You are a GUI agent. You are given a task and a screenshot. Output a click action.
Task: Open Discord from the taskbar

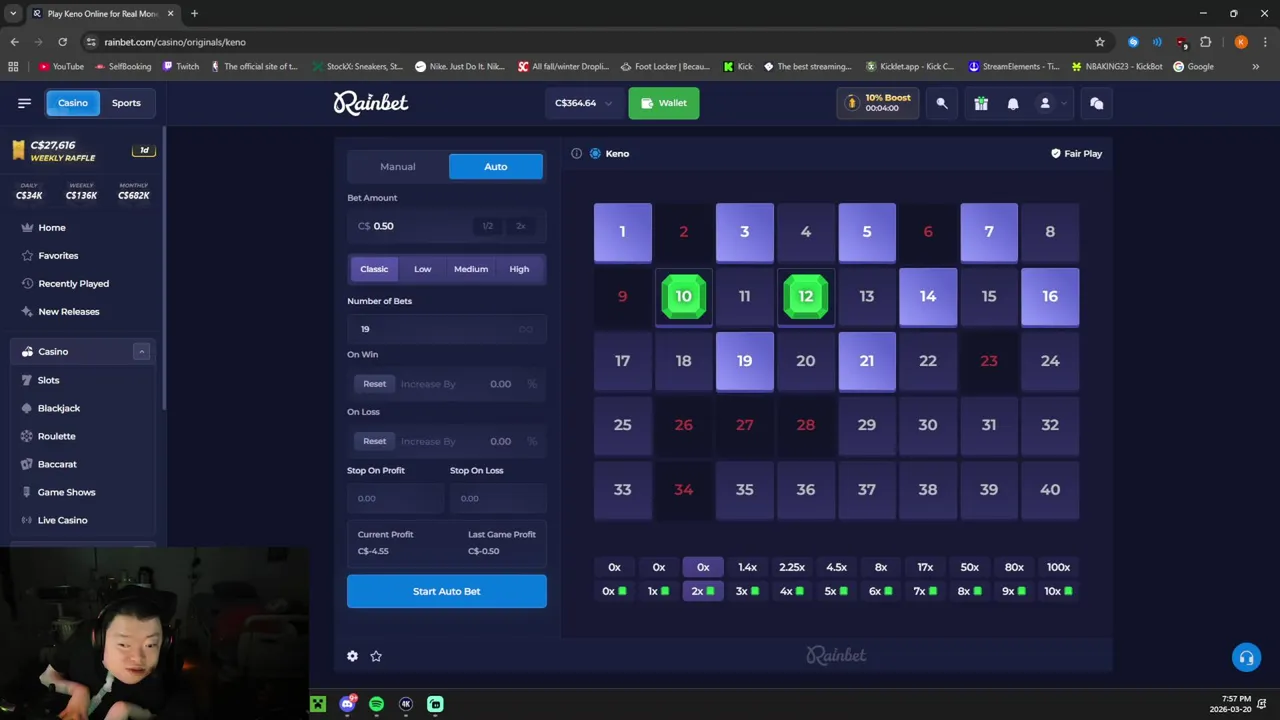347,704
